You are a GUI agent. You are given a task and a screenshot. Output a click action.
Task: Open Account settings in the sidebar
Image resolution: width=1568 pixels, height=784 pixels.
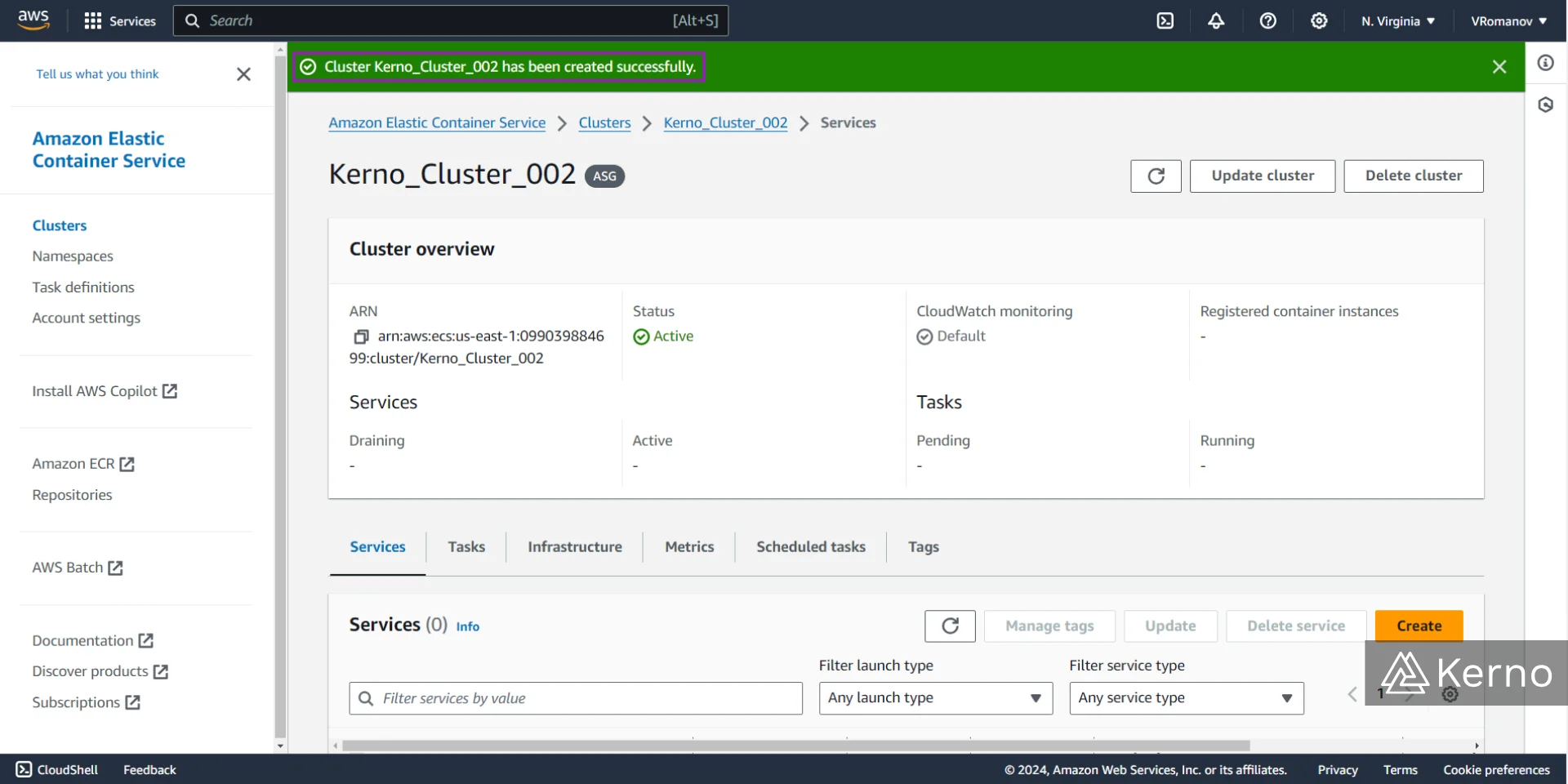86,318
